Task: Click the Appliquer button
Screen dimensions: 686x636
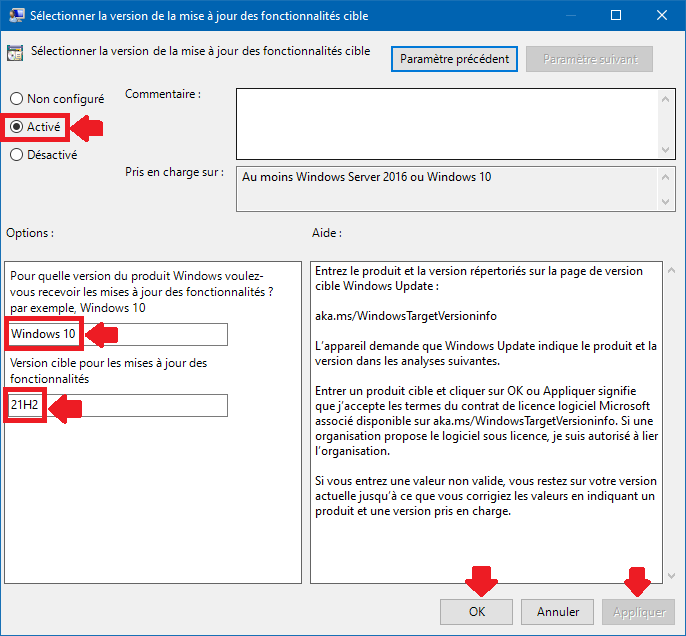Action: tap(638, 612)
